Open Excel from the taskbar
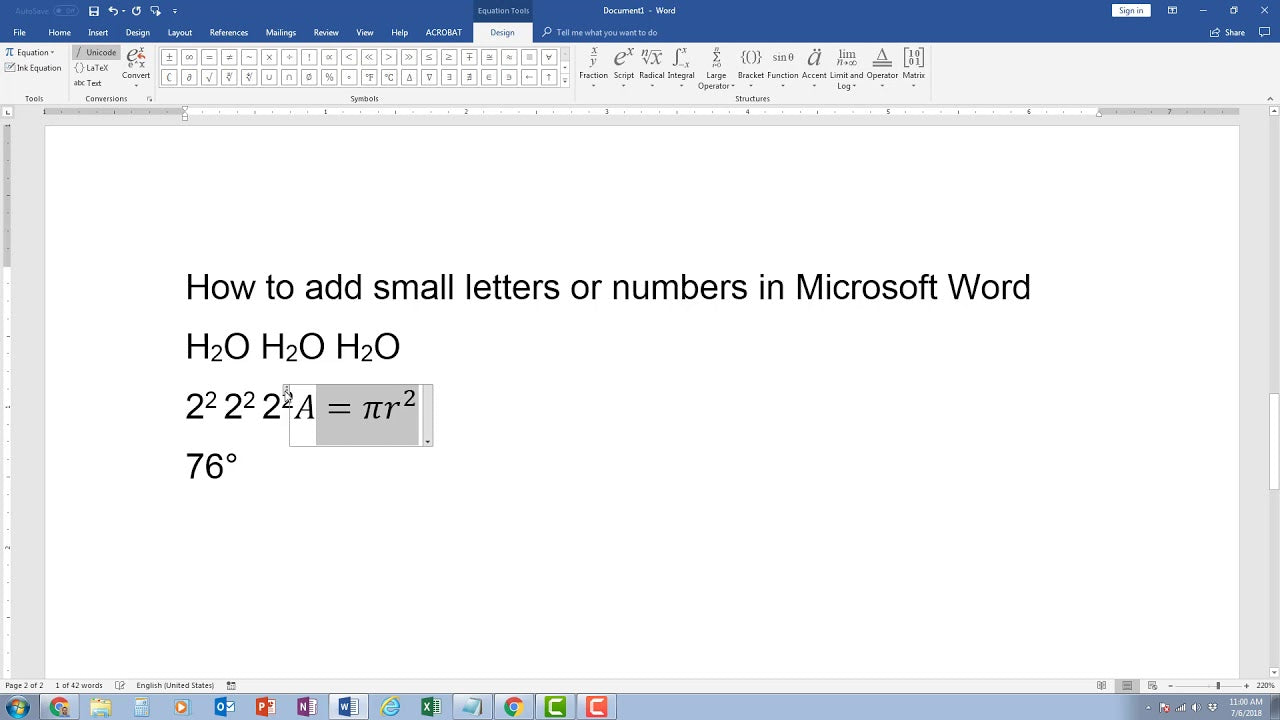This screenshot has height=720, width=1280. (x=430, y=707)
